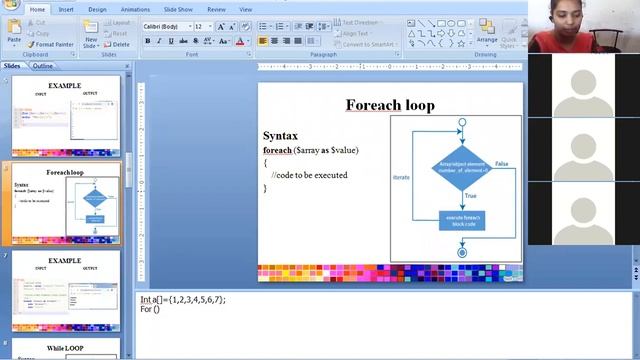Click the flowchart image on the slide
This screenshot has height=360, width=640.
[456, 189]
